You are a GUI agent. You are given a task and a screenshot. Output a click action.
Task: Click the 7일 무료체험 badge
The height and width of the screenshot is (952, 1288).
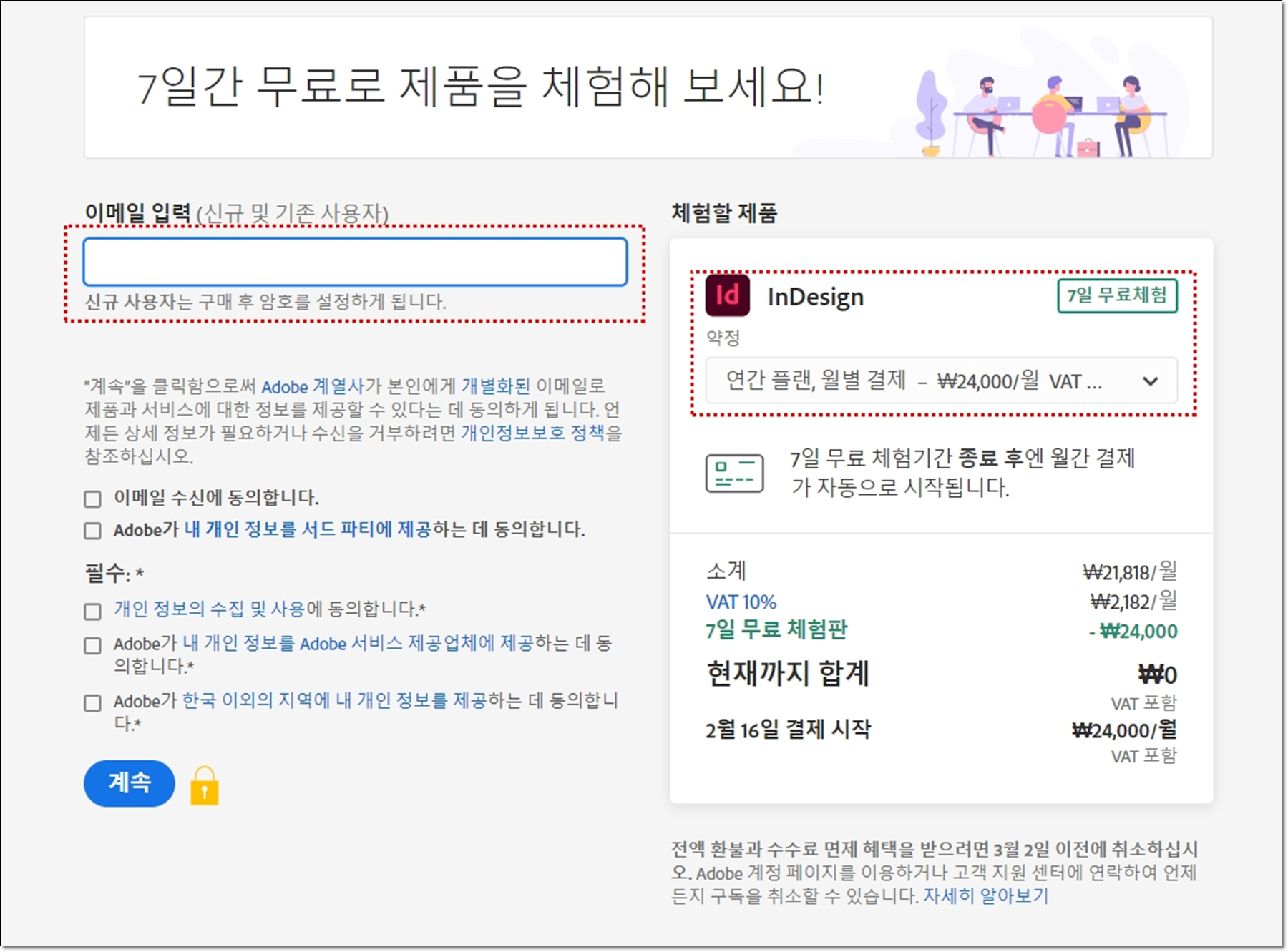(1117, 295)
